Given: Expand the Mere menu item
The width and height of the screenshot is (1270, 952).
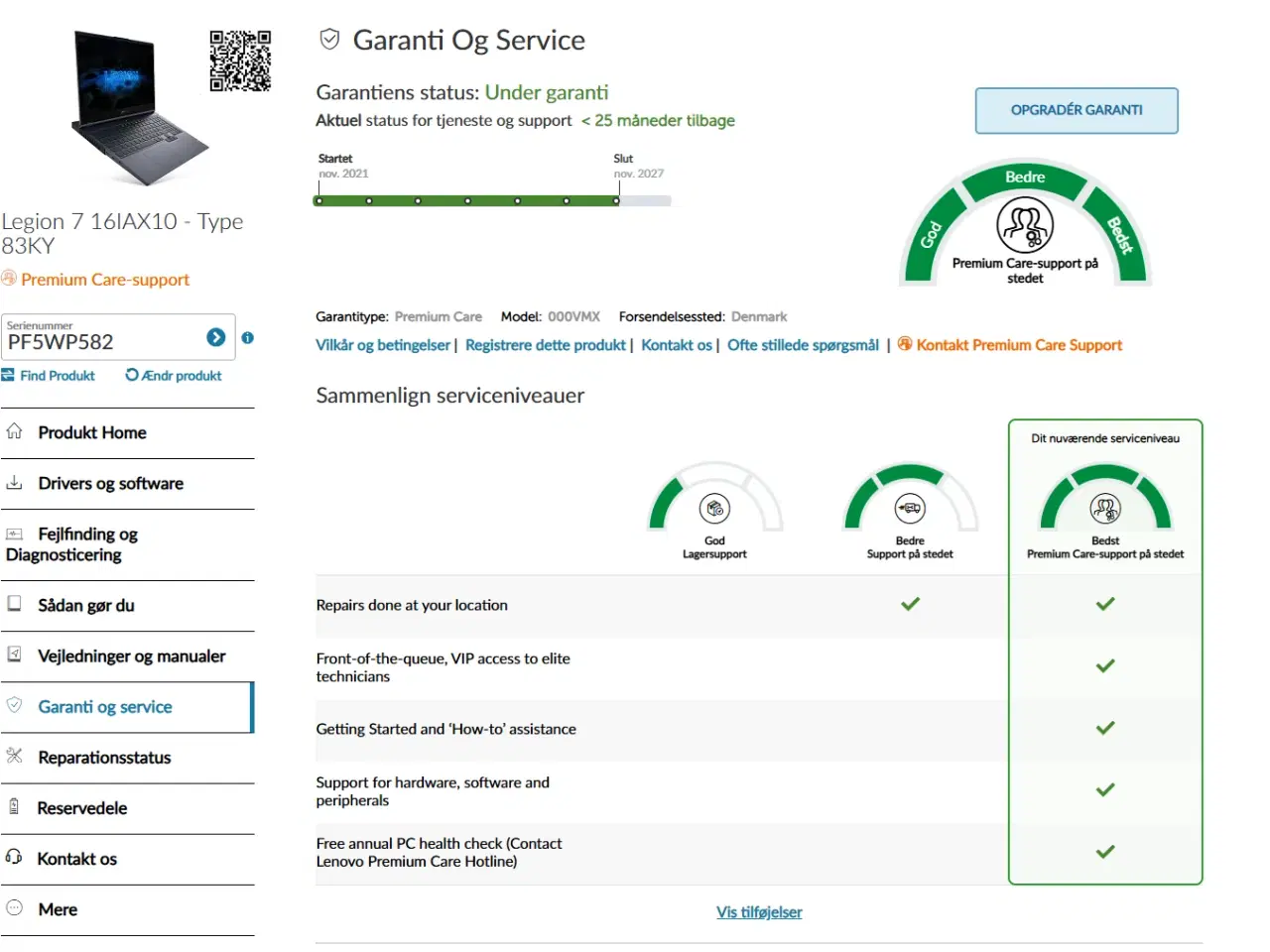Looking at the screenshot, I should [58, 909].
